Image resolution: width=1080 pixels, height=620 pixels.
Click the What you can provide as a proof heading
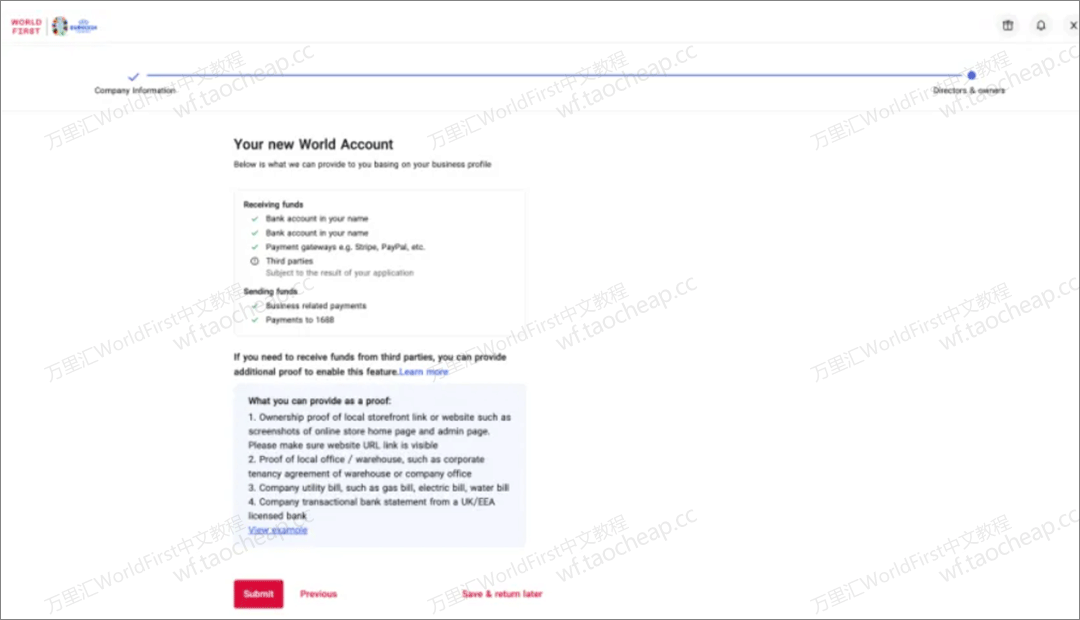coord(320,401)
